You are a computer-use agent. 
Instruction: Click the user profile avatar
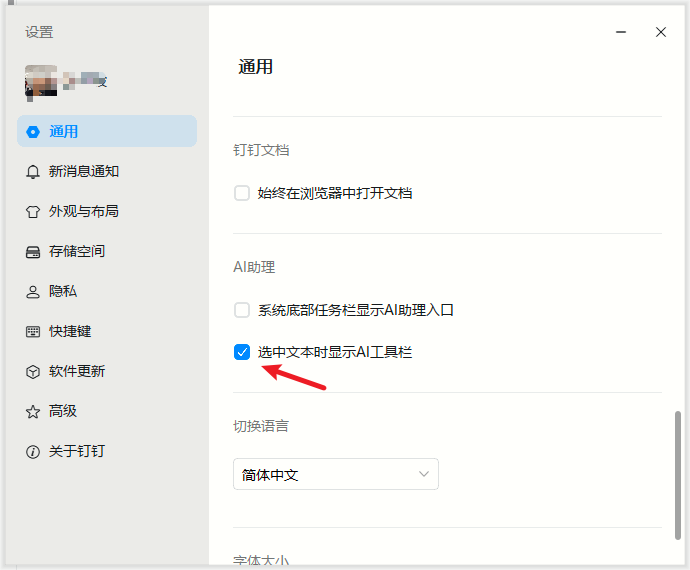click(x=40, y=82)
